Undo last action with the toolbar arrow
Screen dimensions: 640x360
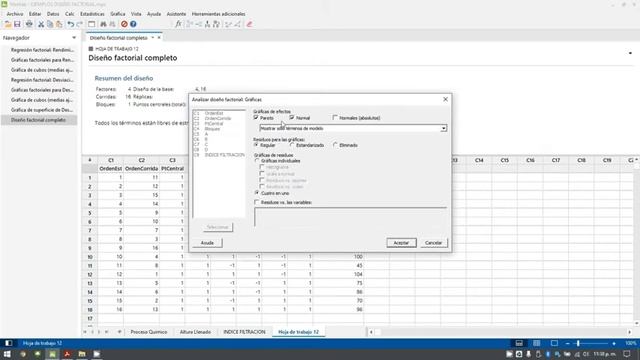71,24
